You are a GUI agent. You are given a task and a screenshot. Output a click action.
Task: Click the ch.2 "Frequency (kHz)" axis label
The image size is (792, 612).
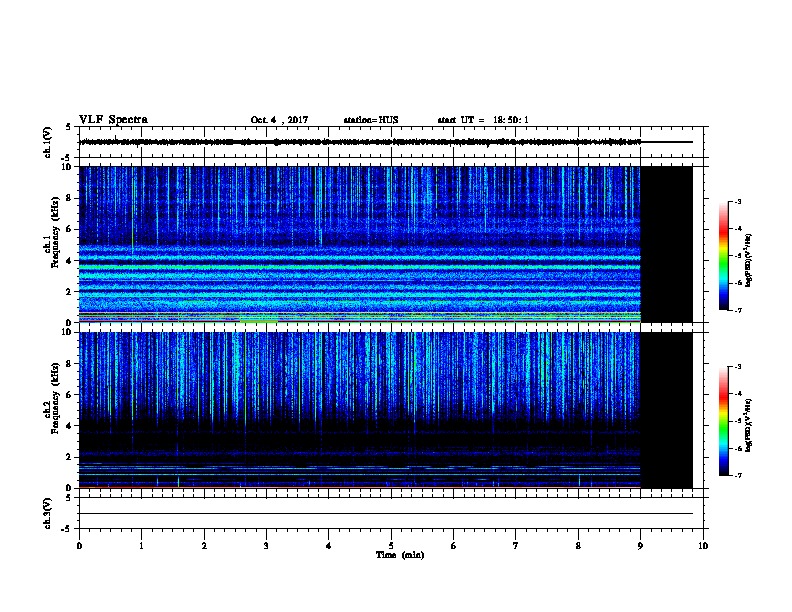pyautogui.click(x=55, y=398)
